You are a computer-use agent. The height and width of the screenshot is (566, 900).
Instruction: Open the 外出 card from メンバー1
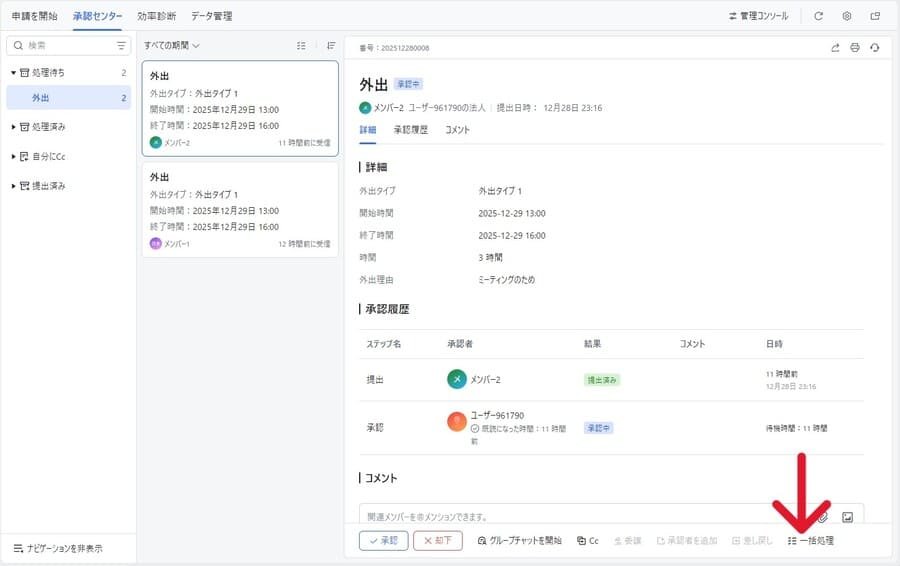[240, 210]
